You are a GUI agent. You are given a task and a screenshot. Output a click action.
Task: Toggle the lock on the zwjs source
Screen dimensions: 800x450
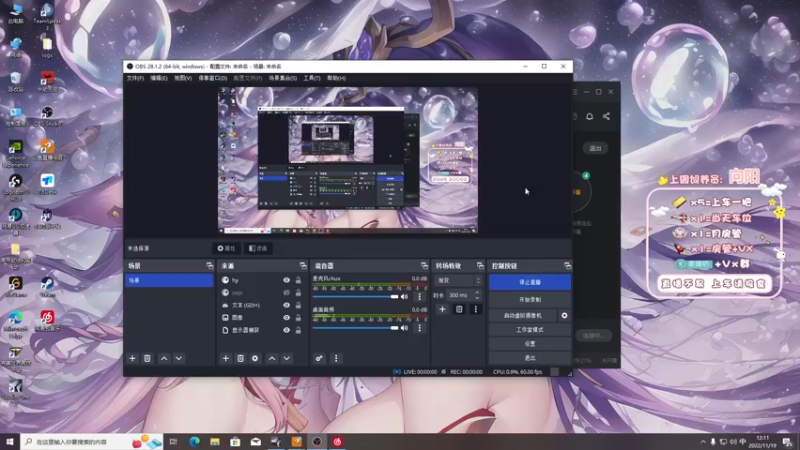[298, 293]
